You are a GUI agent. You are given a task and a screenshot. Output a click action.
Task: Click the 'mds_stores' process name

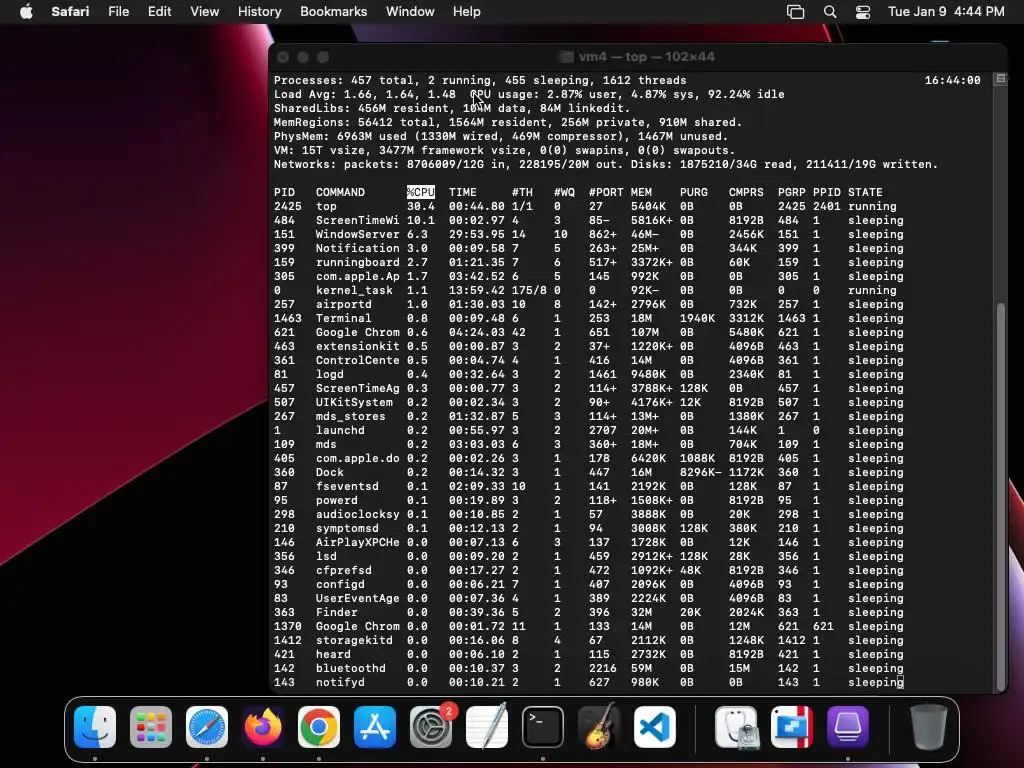[351, 416]
